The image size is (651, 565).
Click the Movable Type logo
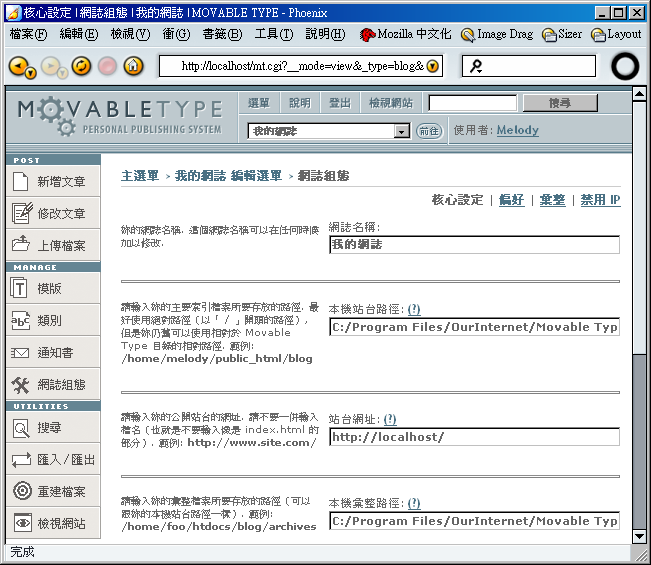(x=120, y=117)
